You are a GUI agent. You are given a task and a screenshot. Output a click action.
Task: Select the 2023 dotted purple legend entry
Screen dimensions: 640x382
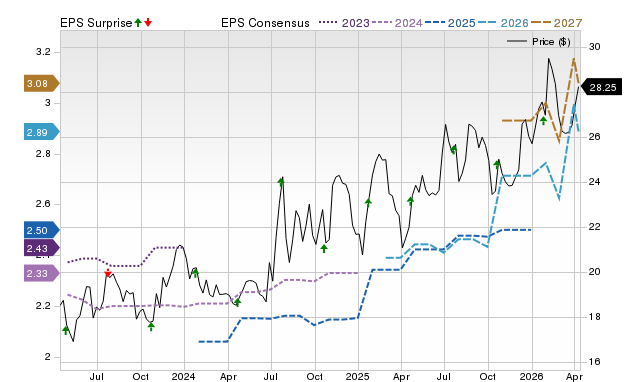click(344, 23)
